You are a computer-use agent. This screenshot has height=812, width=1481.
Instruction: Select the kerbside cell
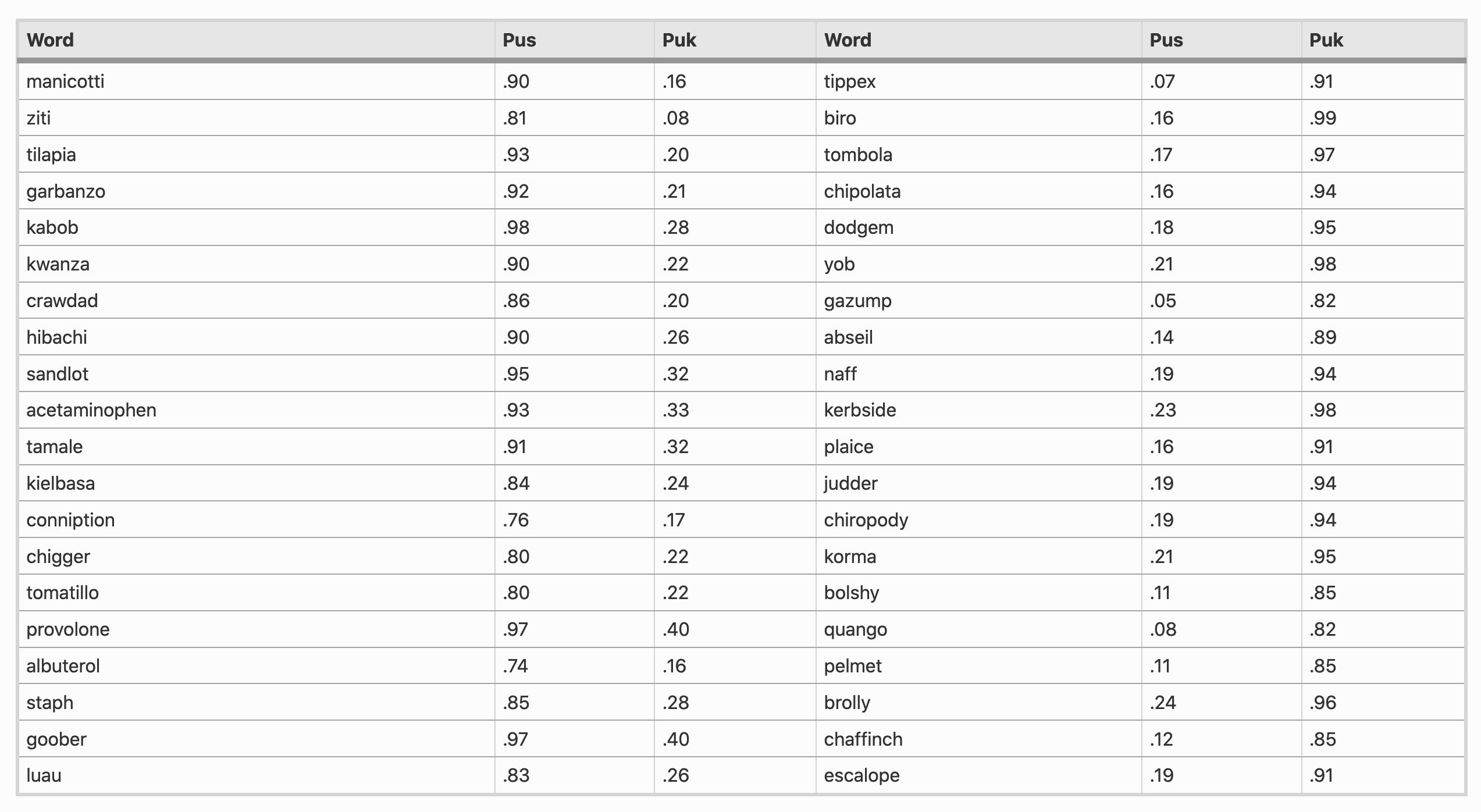tap(860, 410)
